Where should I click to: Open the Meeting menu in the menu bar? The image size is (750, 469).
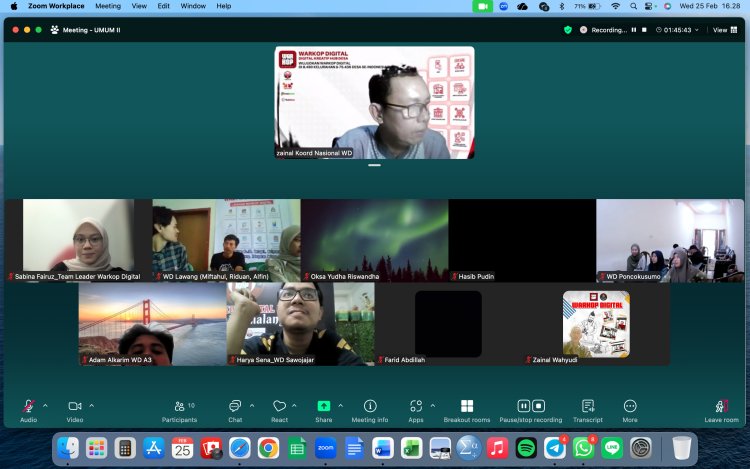[108, 6]
